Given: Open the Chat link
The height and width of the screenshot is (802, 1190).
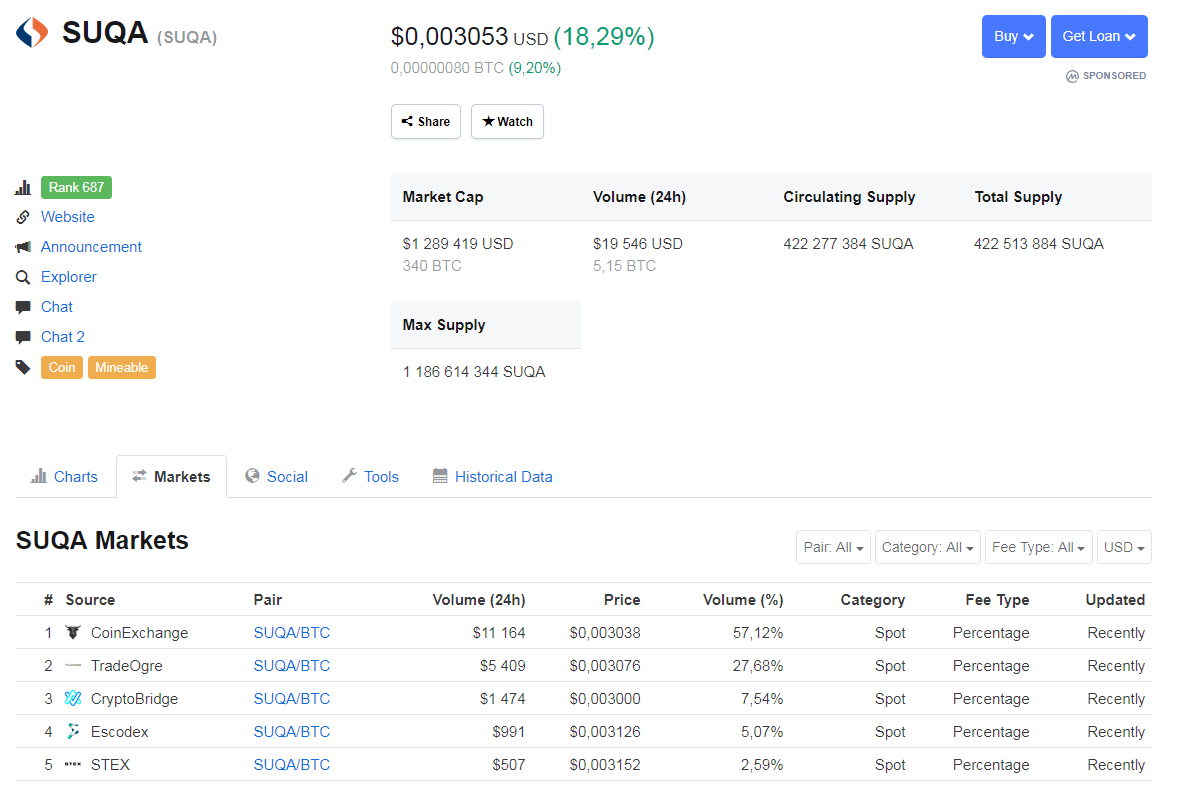Looking at the screenshot, I should coord(57,307).
